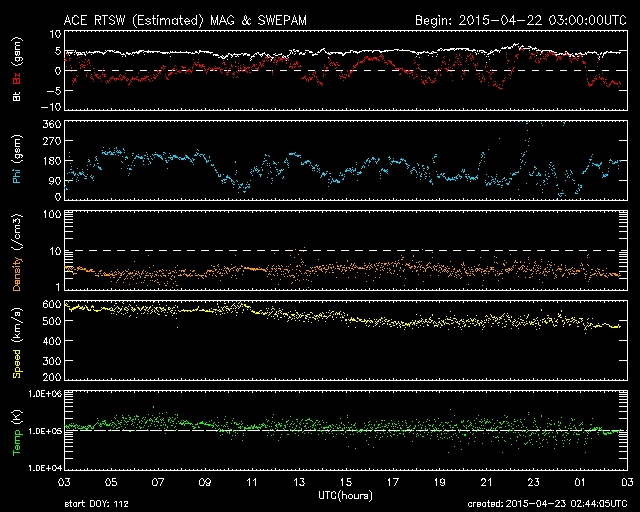The image size is (640, 512).
Task: Click the 'Density (/cm3)' axis label
Action: point(17,252)
